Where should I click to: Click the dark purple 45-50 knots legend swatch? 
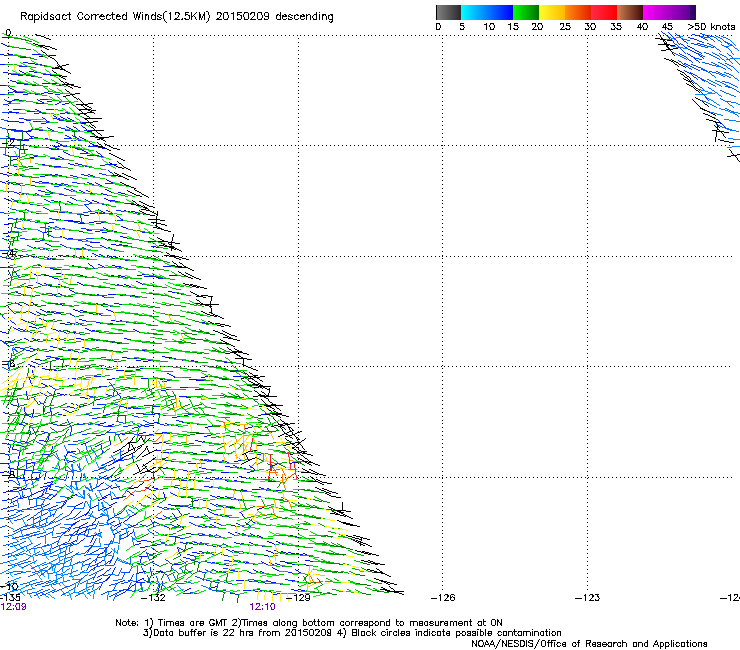click(682, 12)
